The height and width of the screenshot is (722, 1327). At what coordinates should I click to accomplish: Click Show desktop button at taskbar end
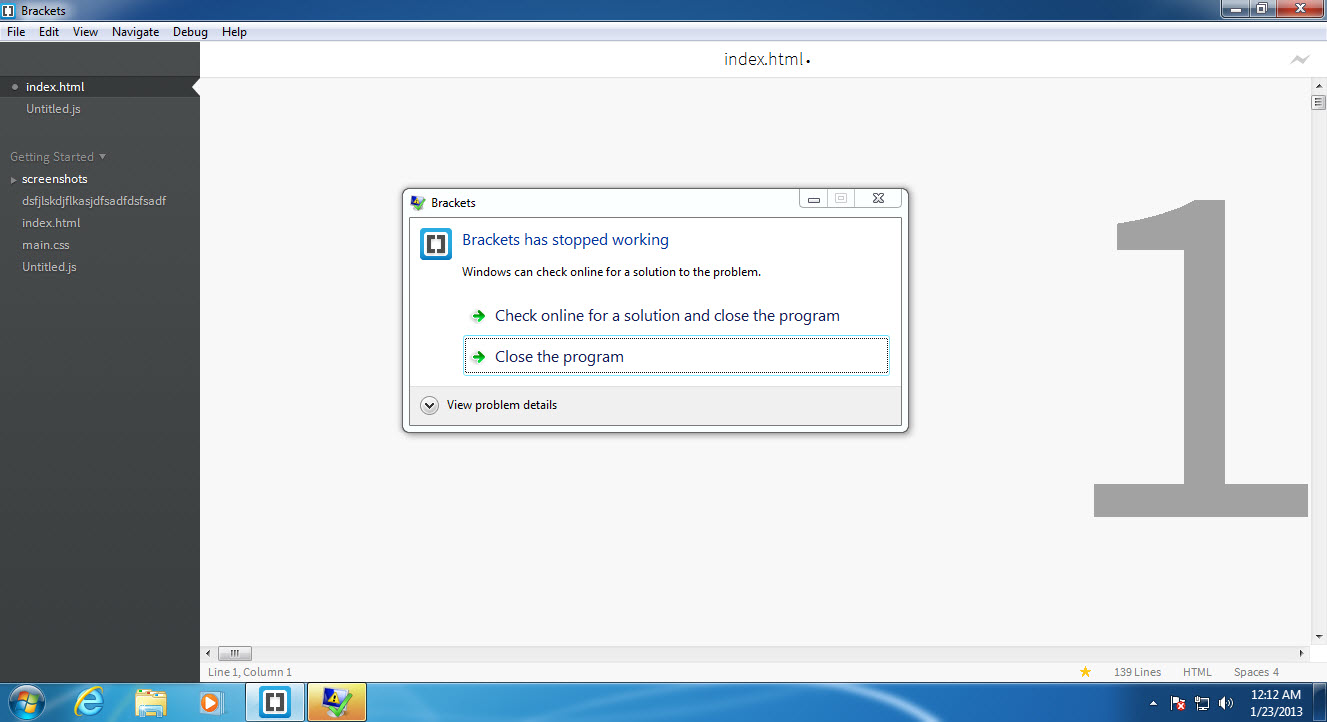coord(1320,702)
